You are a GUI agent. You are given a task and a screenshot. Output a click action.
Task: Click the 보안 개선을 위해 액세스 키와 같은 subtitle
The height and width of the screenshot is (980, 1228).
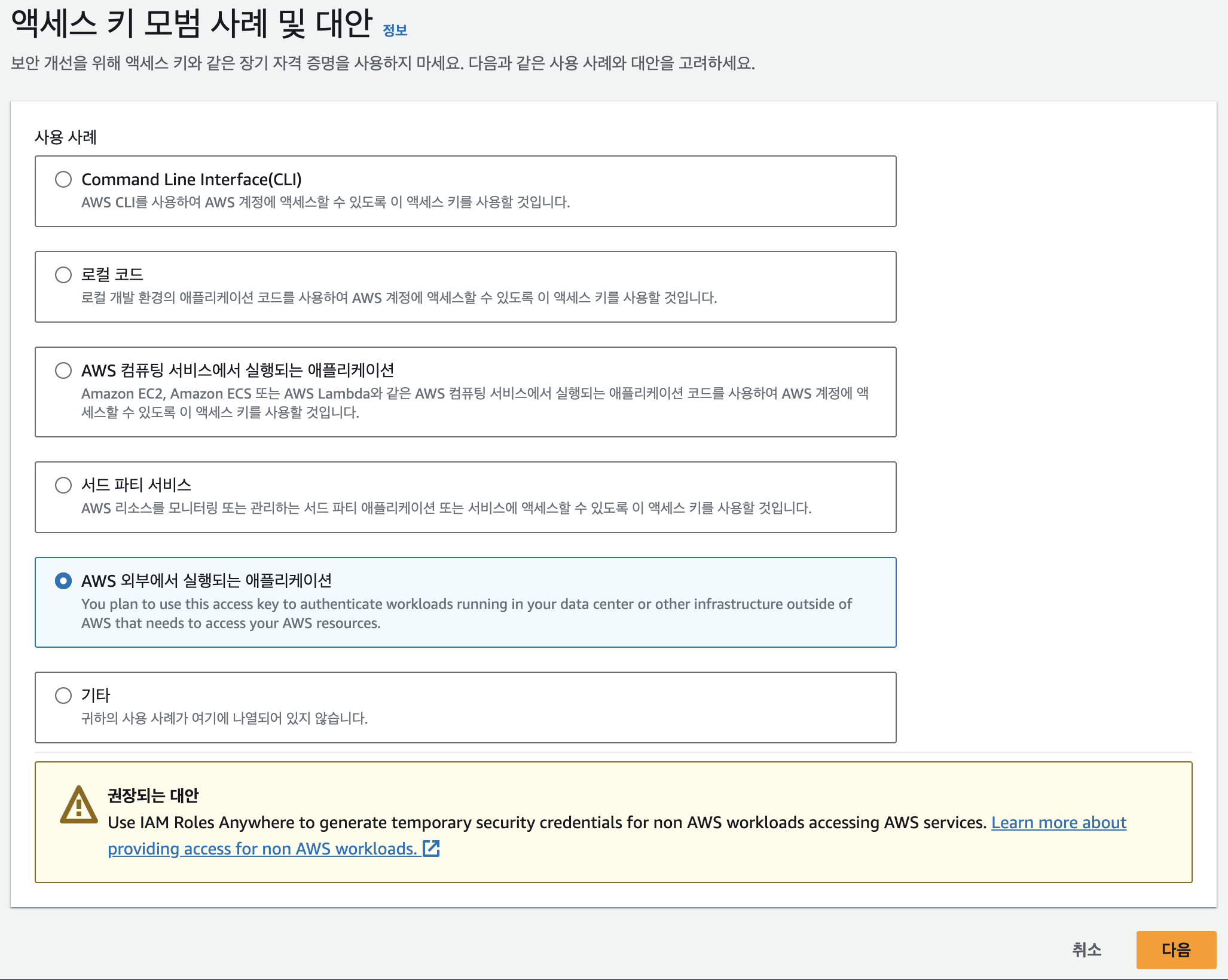pyautogui.click(x=383, y=63)
